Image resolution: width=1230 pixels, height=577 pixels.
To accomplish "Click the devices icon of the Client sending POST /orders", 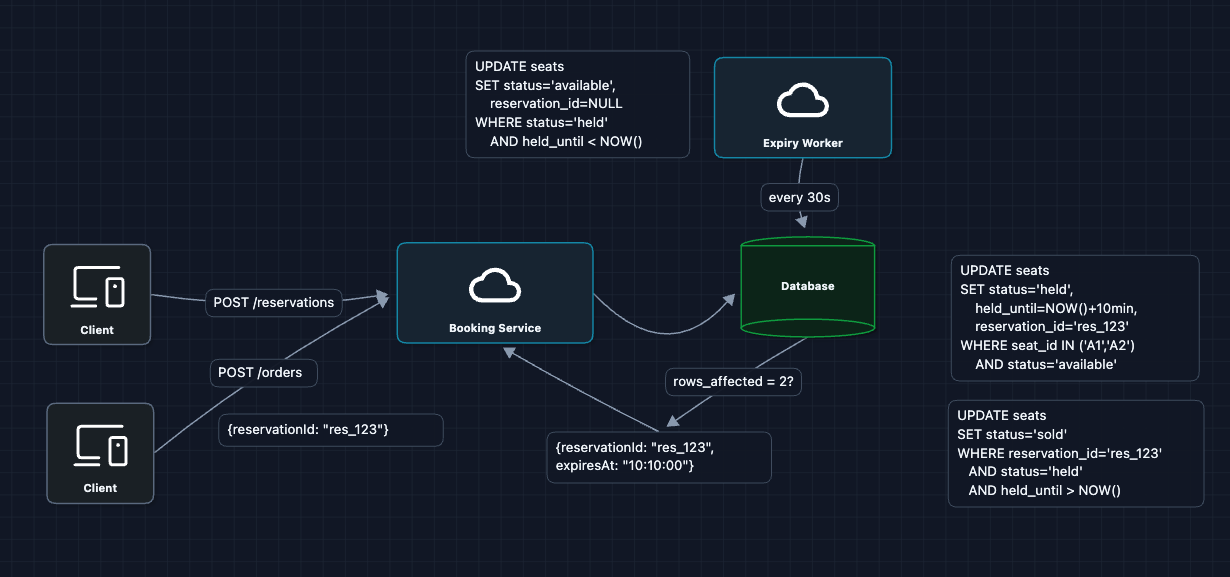I will 100,444.
